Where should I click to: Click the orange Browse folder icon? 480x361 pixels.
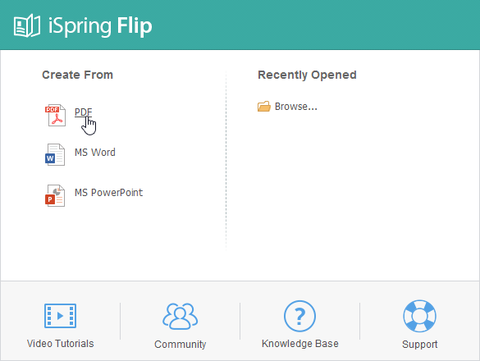point(264,106)
